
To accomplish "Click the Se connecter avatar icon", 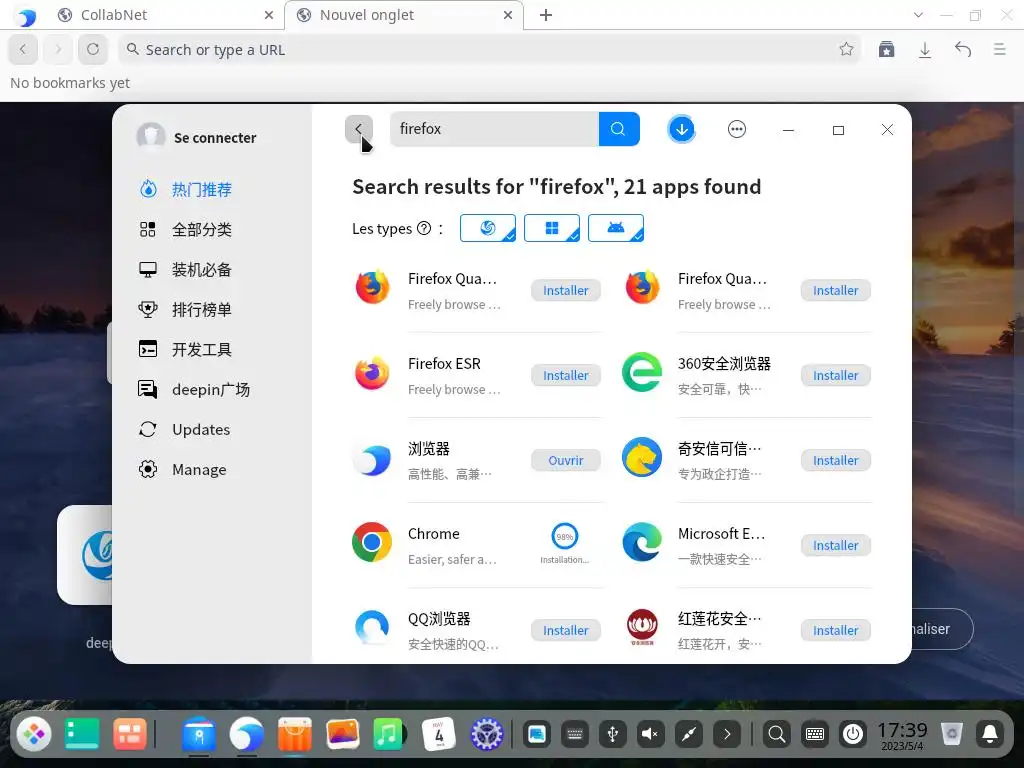I will [151, 137].
